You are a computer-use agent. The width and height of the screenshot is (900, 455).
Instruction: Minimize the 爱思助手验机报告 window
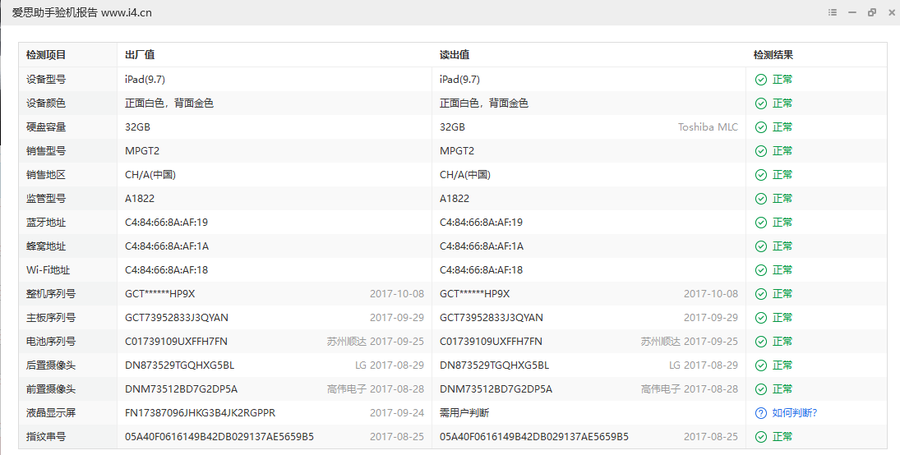852,12
